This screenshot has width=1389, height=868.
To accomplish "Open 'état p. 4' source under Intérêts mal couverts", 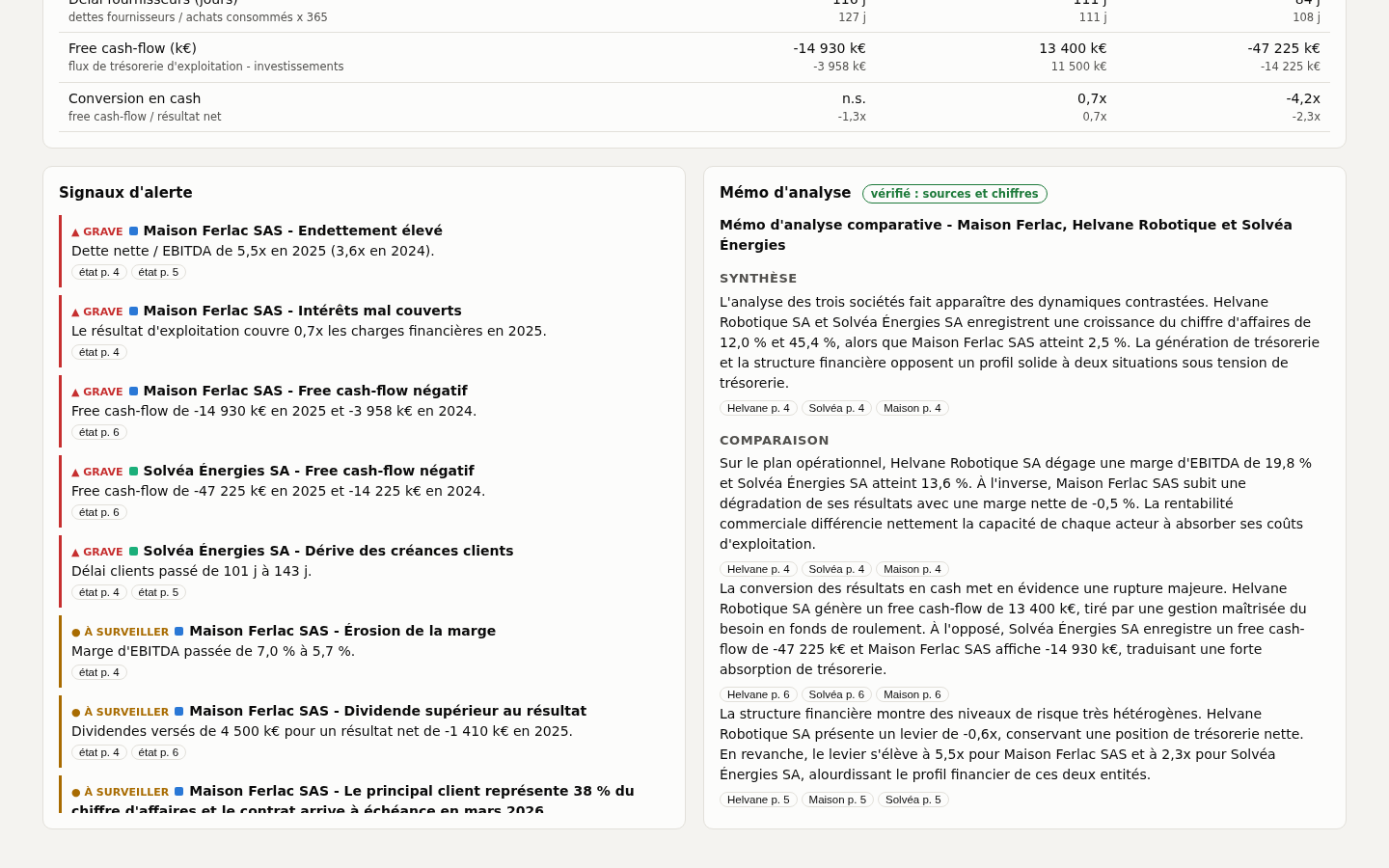I will point(99,352).
